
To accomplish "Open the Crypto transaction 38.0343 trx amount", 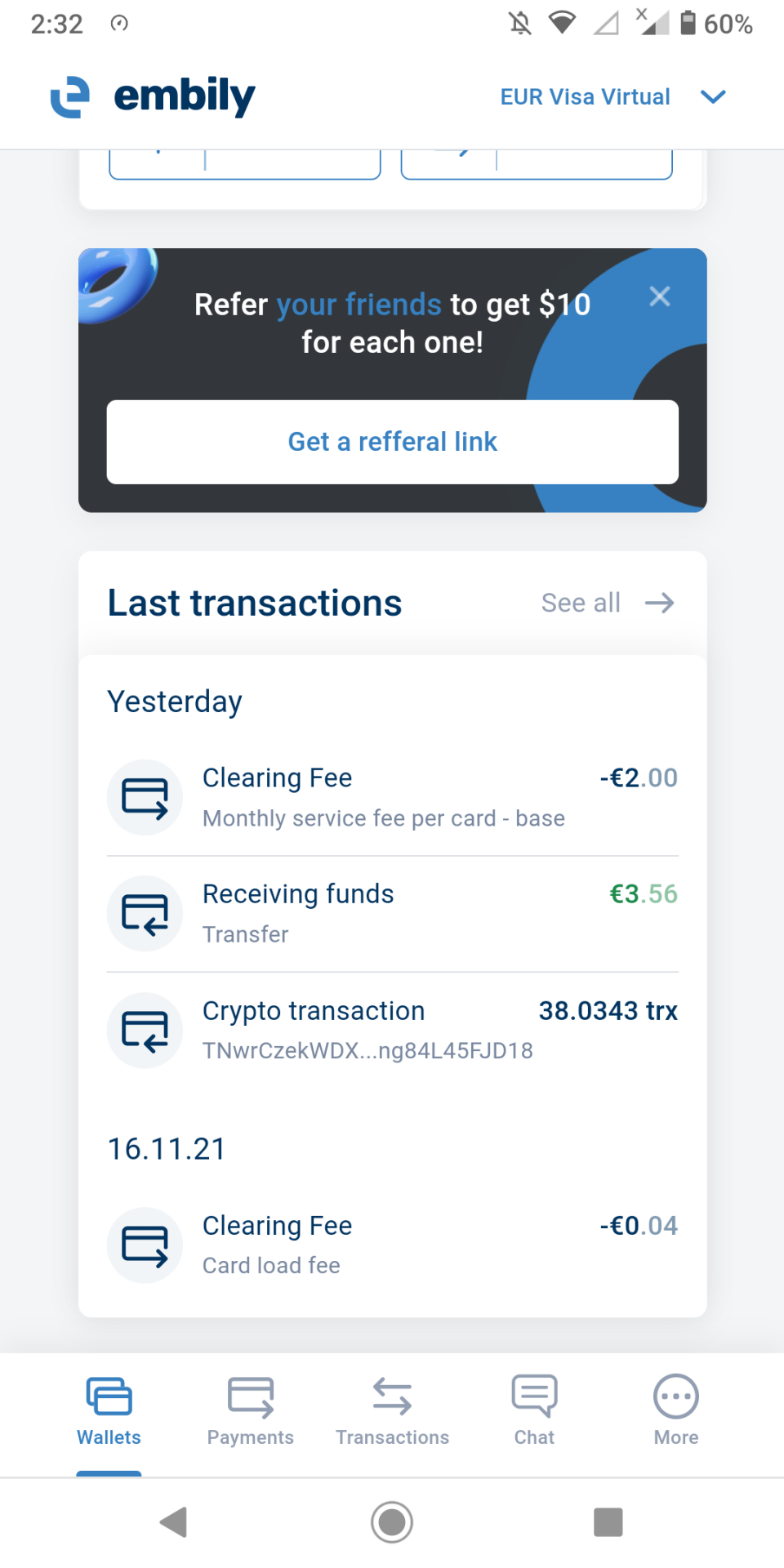I will pos(608,1011).
